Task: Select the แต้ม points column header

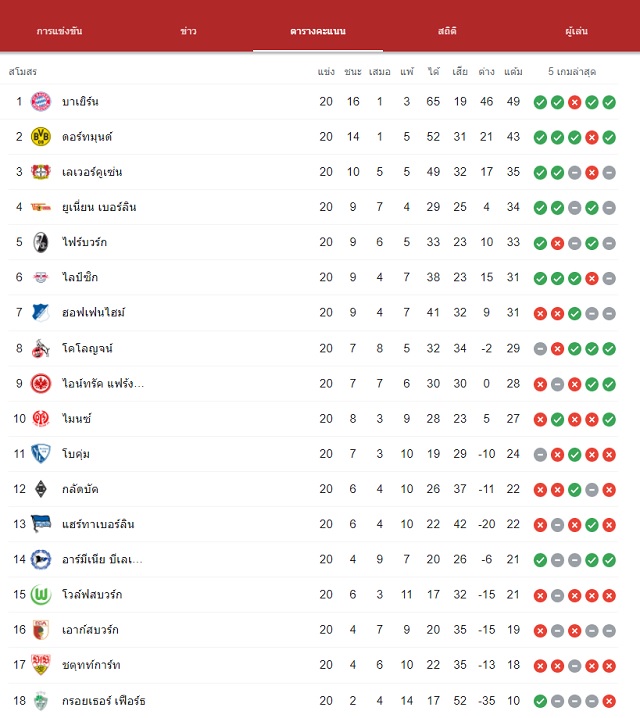Action: pos(513,71)
